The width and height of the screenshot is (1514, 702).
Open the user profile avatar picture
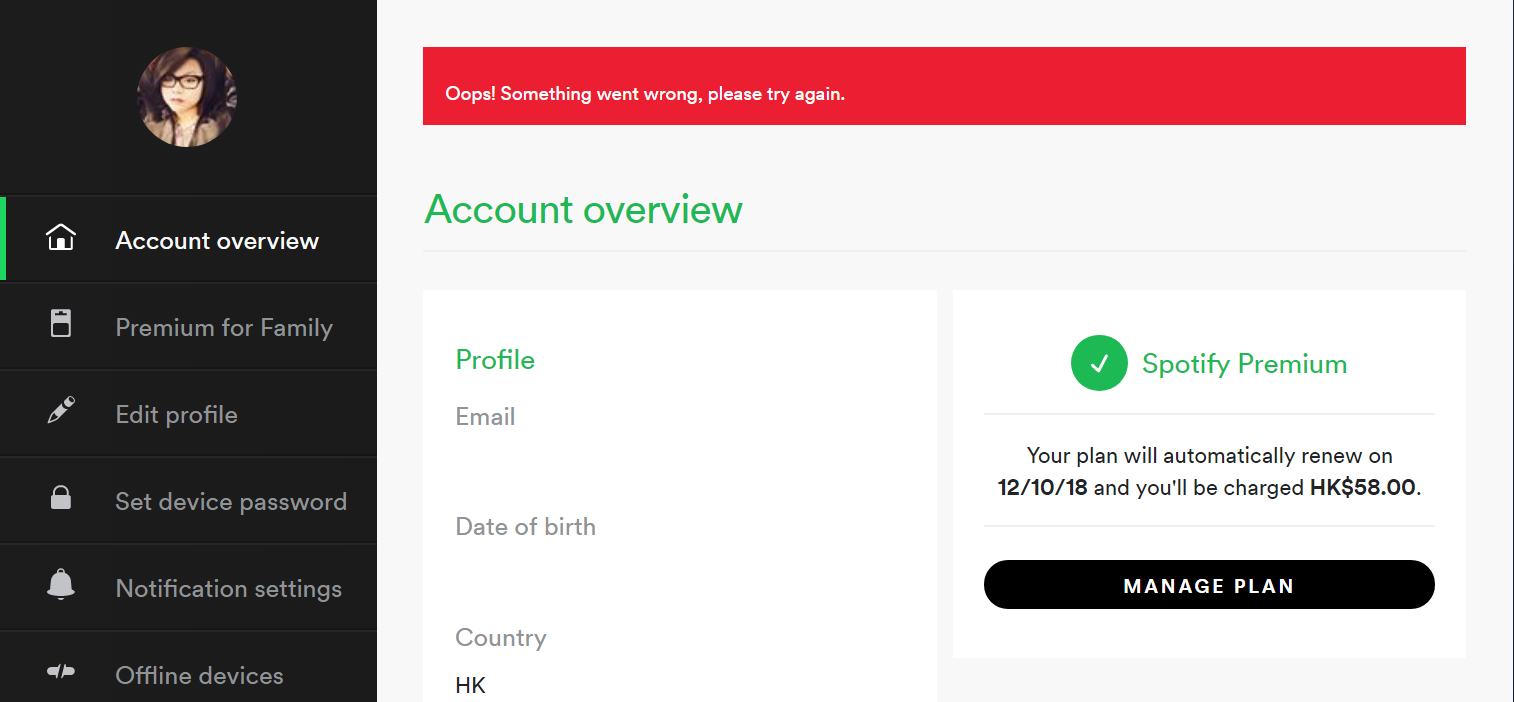(x=187, y=97)
